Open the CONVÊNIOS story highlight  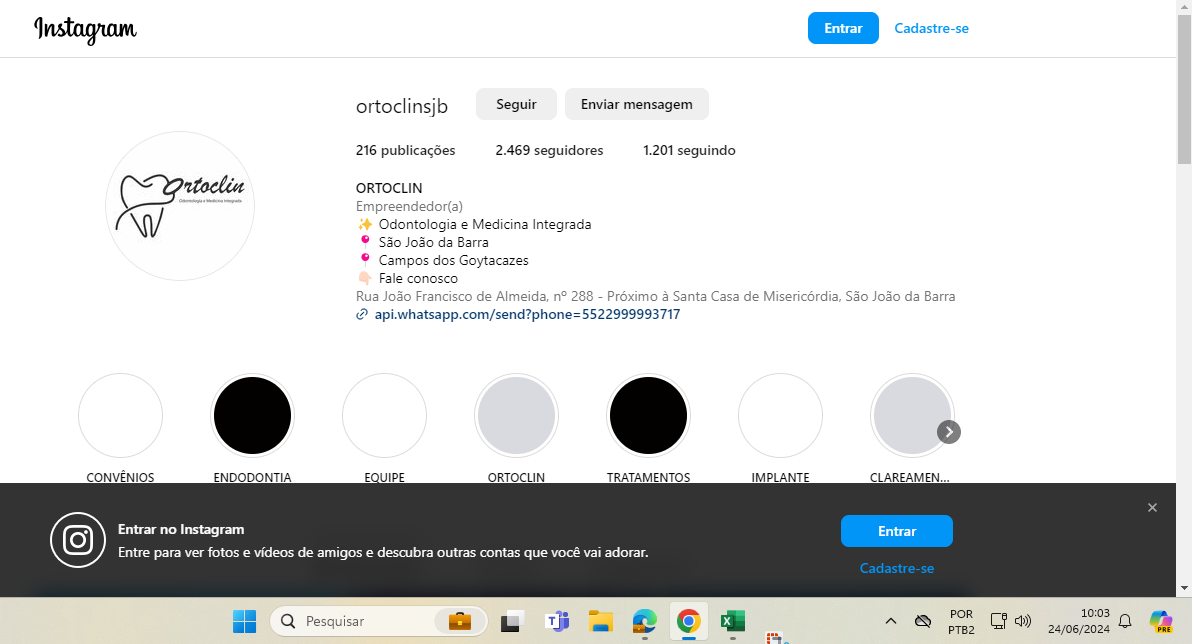(120, 415)
